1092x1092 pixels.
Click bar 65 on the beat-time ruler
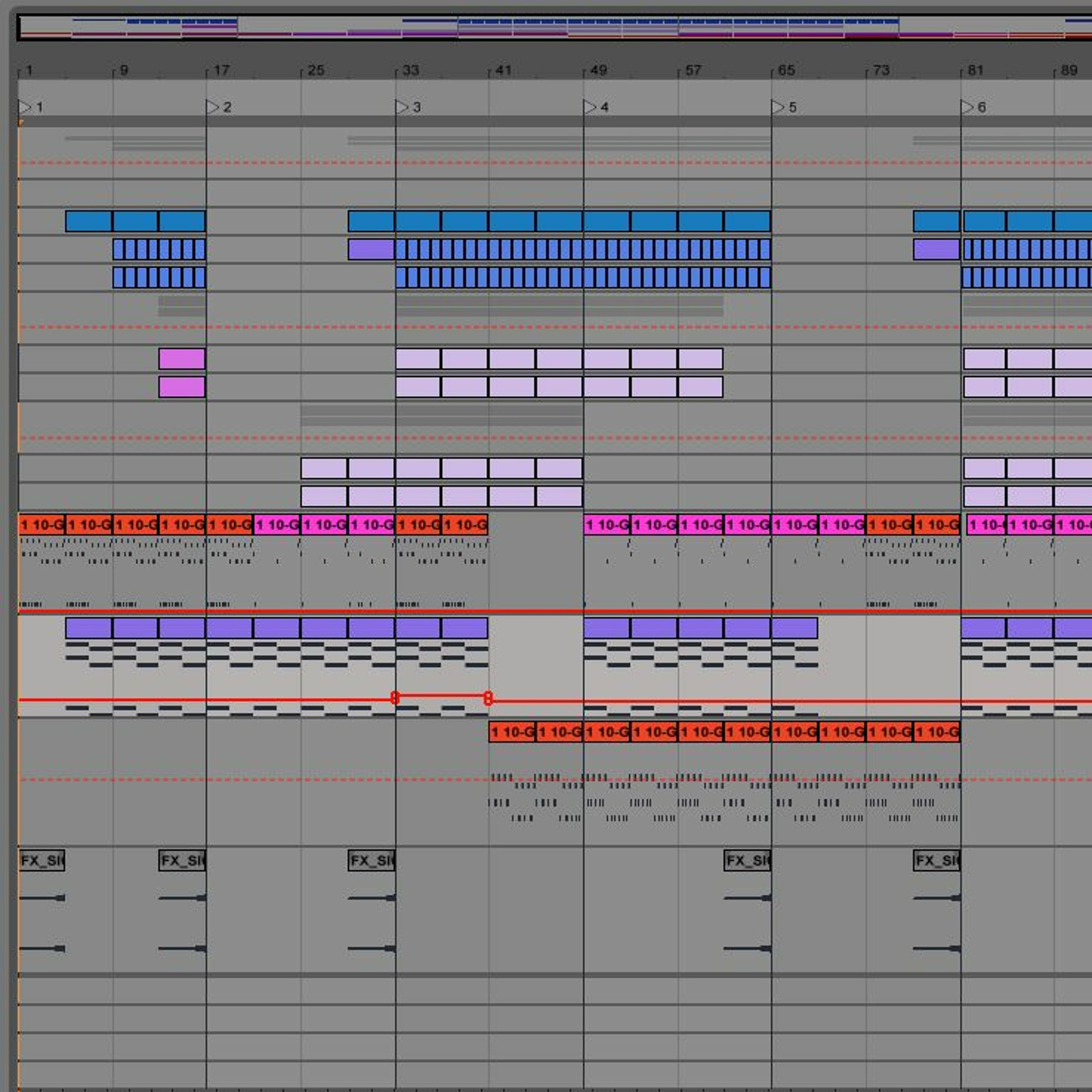click(786, 71)
